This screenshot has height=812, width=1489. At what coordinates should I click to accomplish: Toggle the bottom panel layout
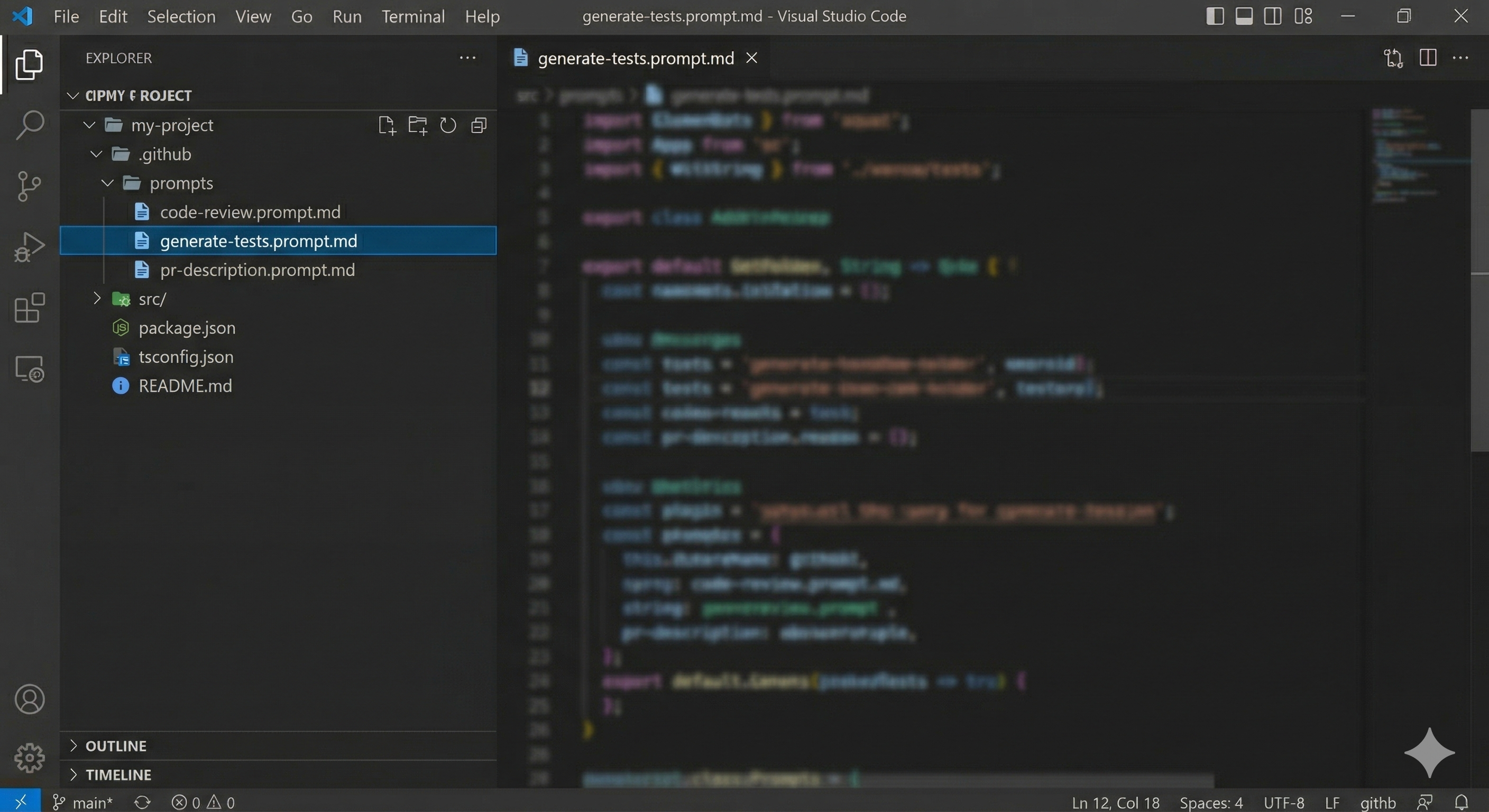point(1244,16)
